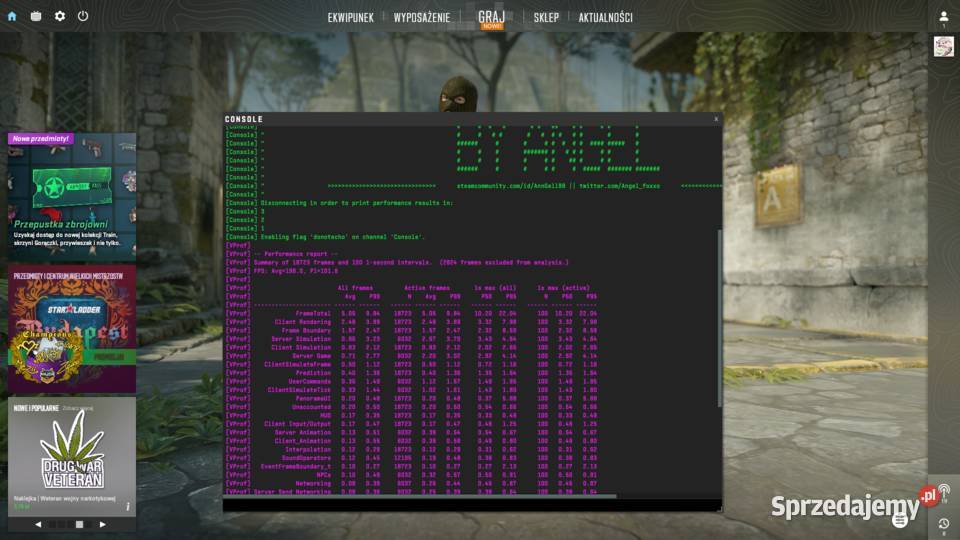Screen dimensions: 960x540
Task: Show info for Drug War Veteran sticker
Action: click(x=127, y=507)
